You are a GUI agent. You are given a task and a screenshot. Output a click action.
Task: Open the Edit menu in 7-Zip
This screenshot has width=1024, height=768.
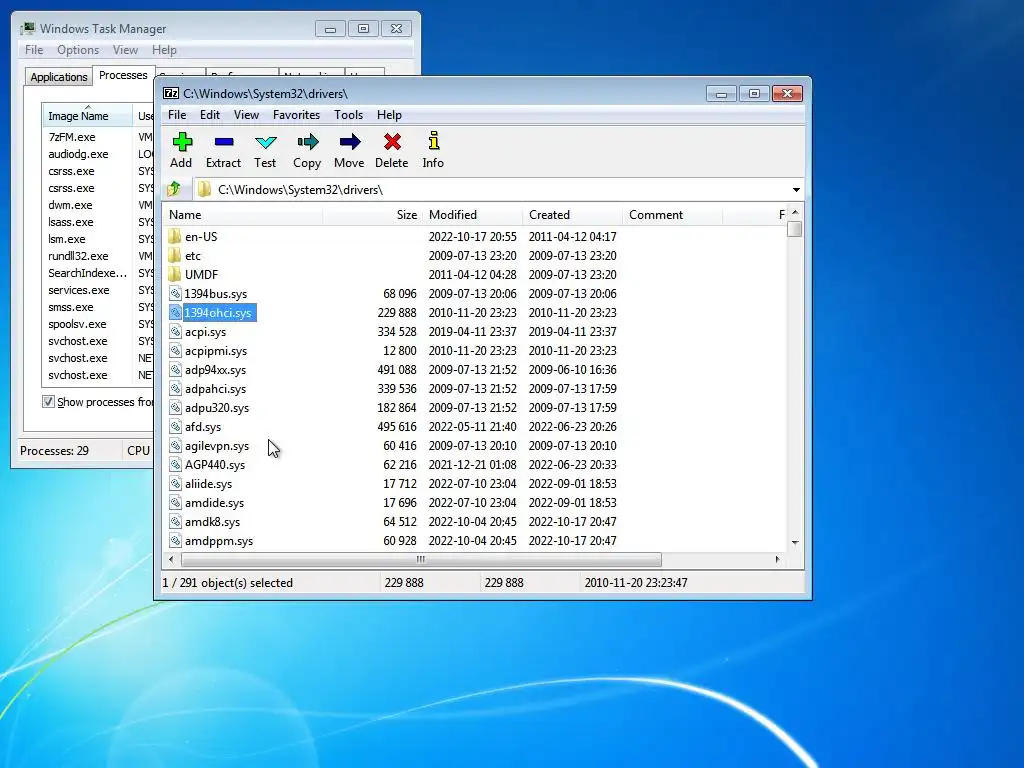coord(210,115)
